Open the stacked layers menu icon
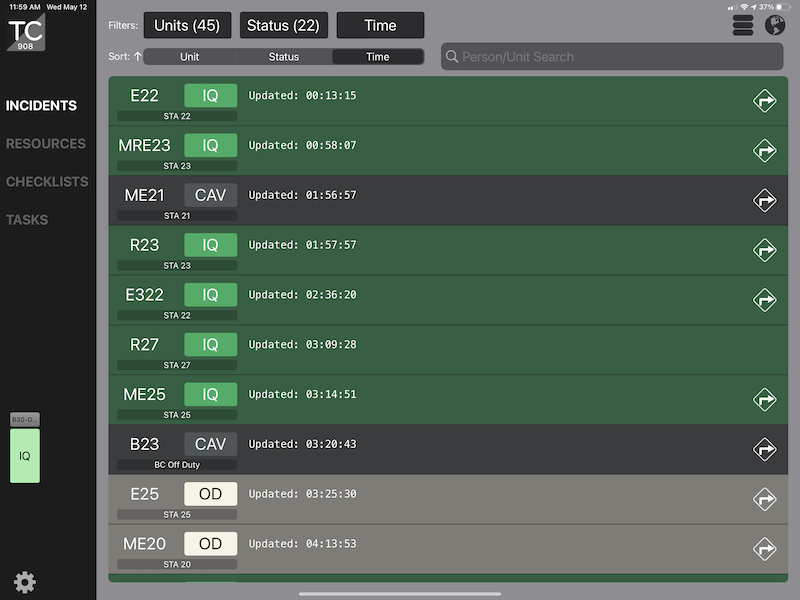Viewport: 800px width, 600px height. click(x=743, y=26)
